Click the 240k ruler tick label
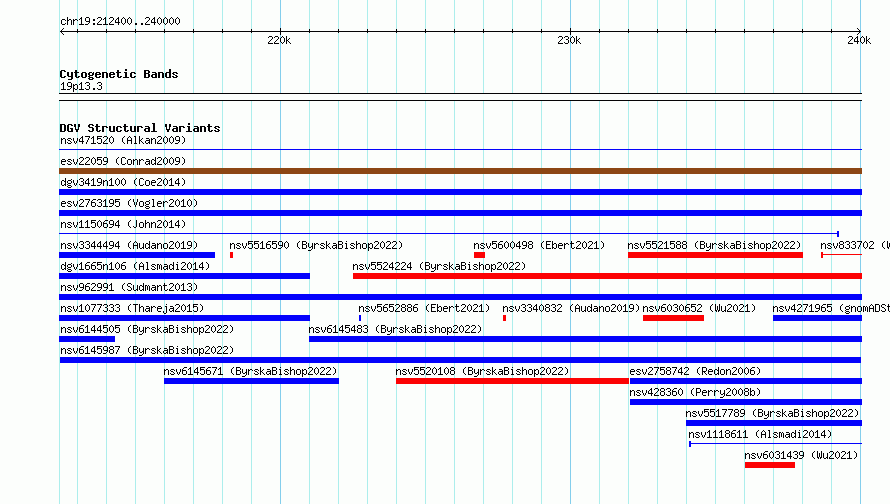This screenshot has width=890, height=504. 859,40
